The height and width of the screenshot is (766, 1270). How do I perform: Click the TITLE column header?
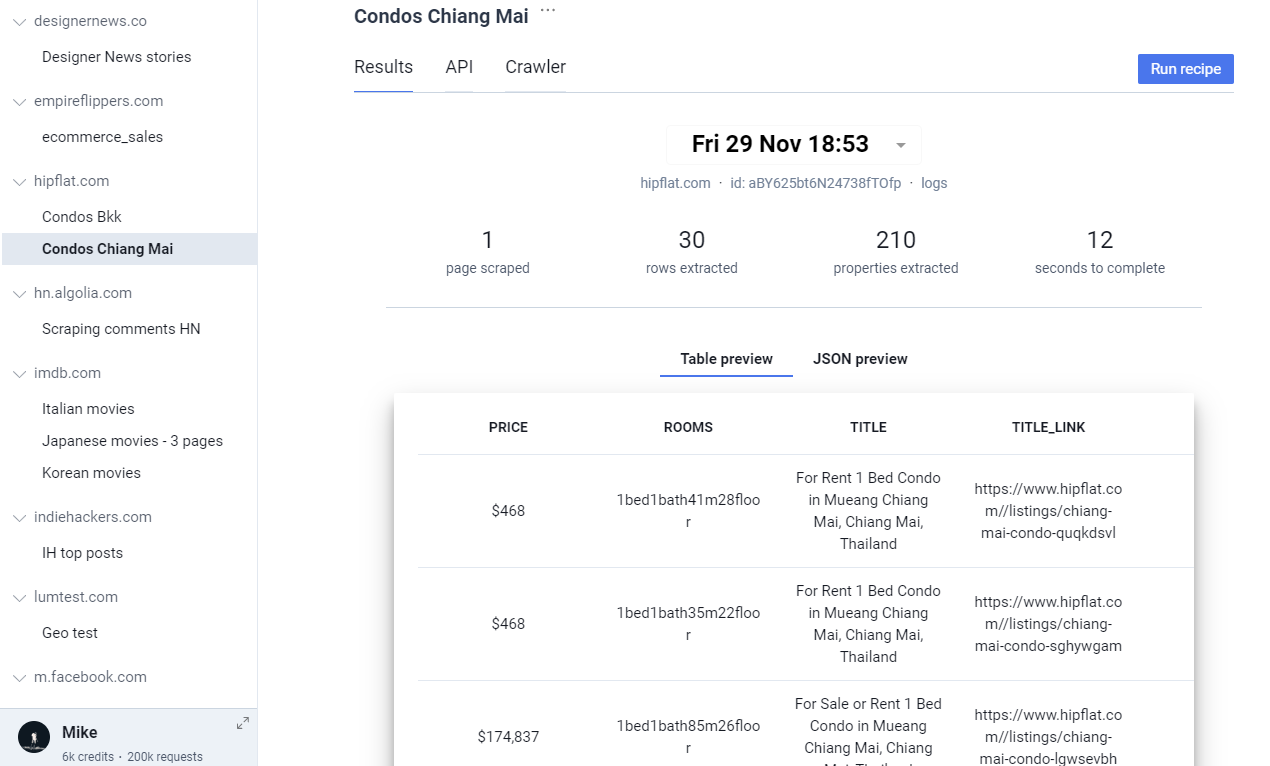(x=868, y=427)
